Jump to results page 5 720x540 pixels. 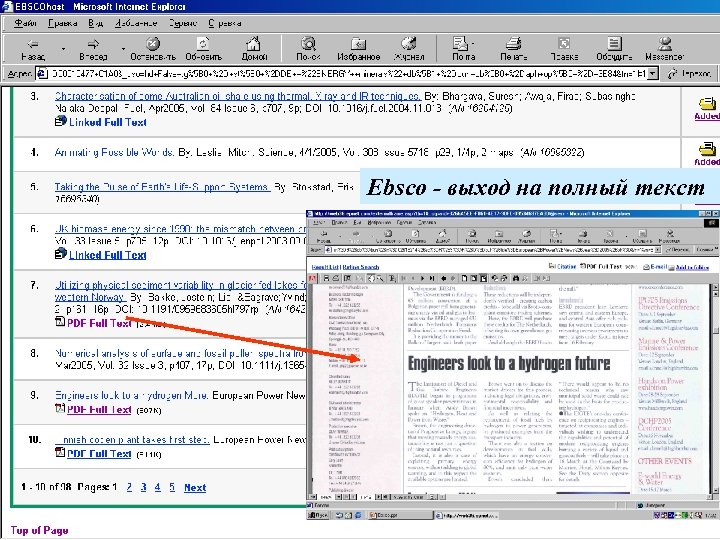tap(172, 487)
